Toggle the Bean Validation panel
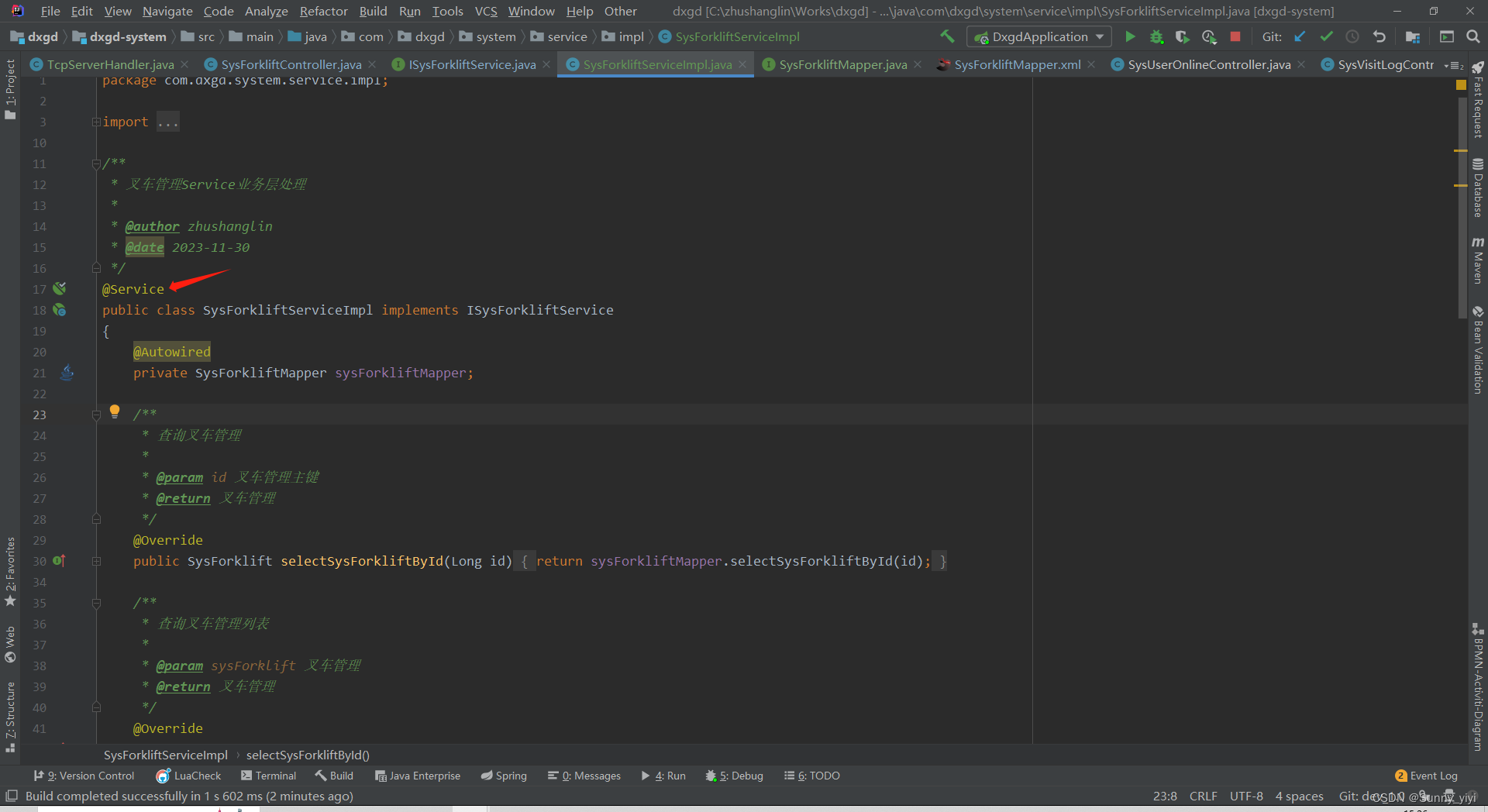Image resolution: width=1488 pixels, height=812 pixels. 1478,350
